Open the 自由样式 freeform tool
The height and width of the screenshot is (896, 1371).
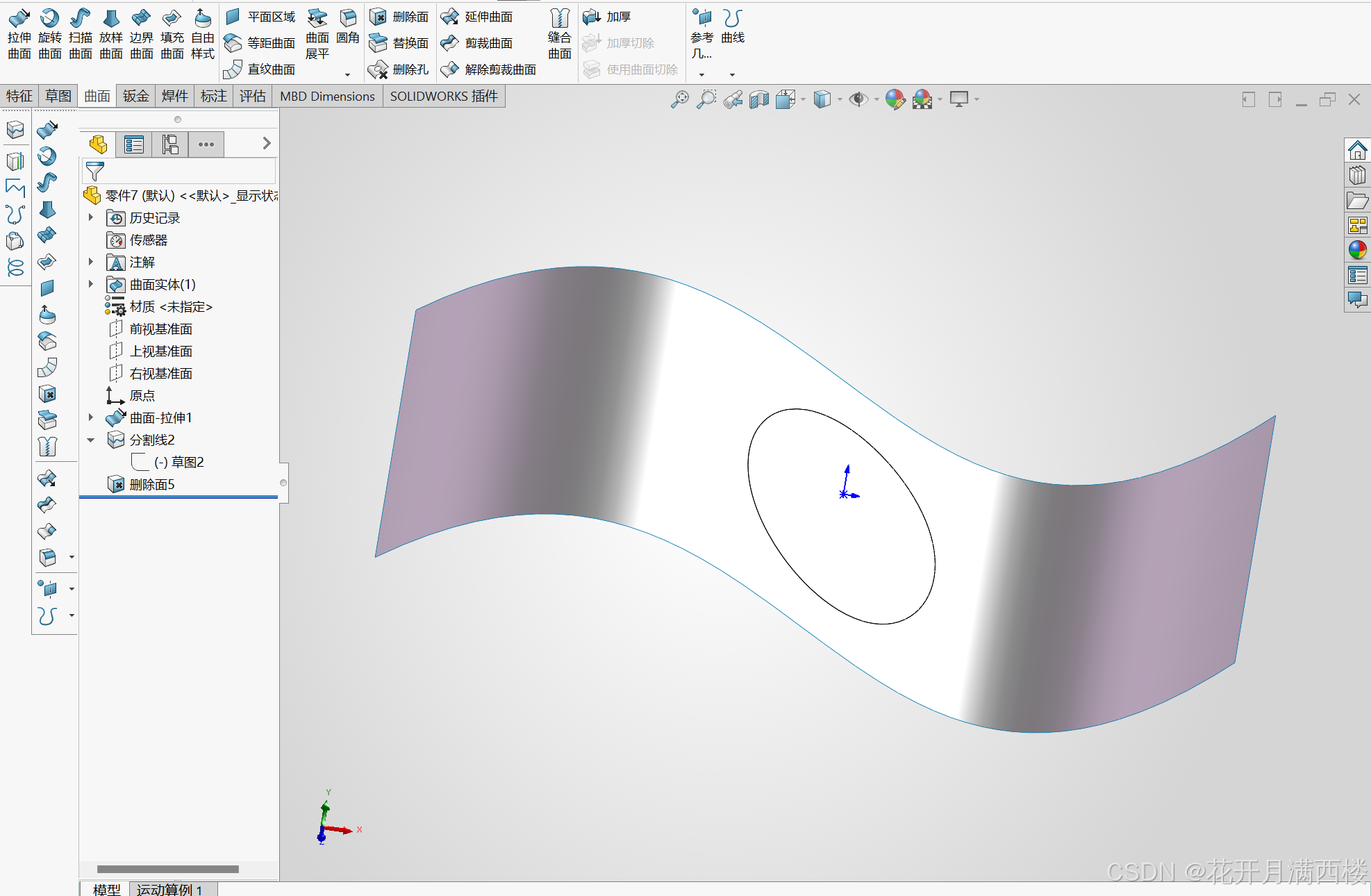tap(203, 35)
